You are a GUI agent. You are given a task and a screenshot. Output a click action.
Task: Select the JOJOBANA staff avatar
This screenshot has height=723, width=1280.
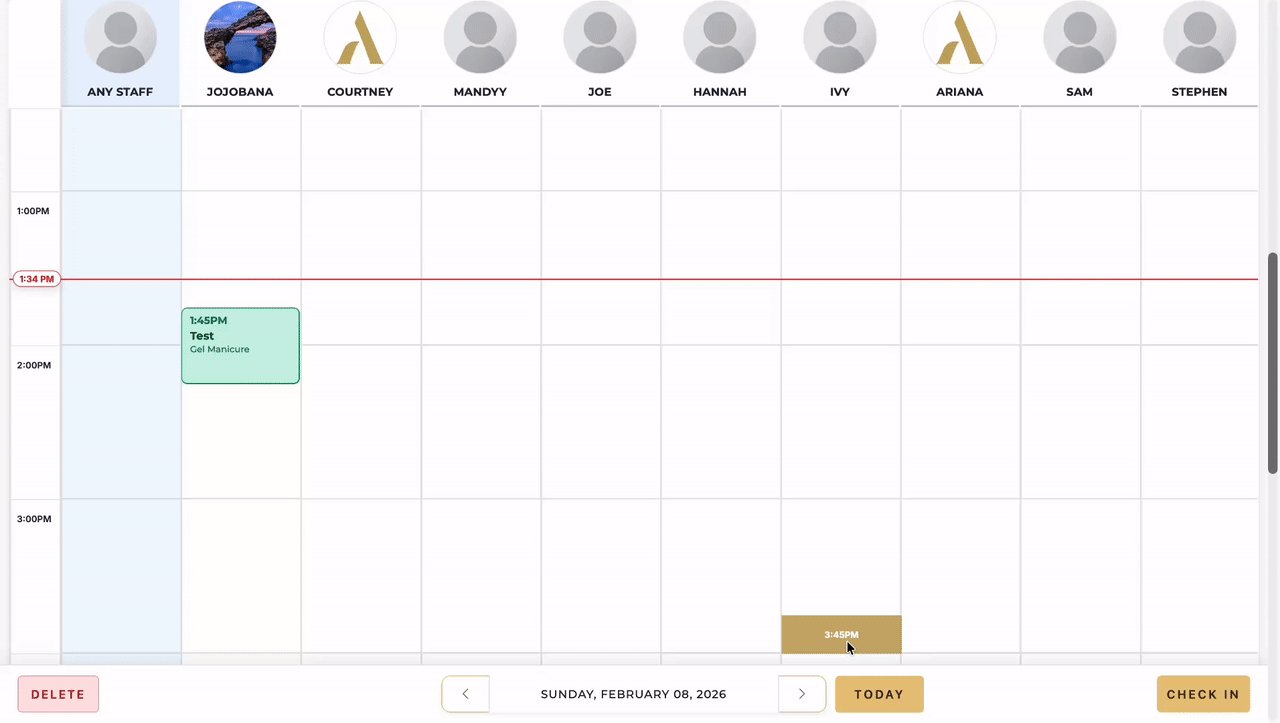240,37
